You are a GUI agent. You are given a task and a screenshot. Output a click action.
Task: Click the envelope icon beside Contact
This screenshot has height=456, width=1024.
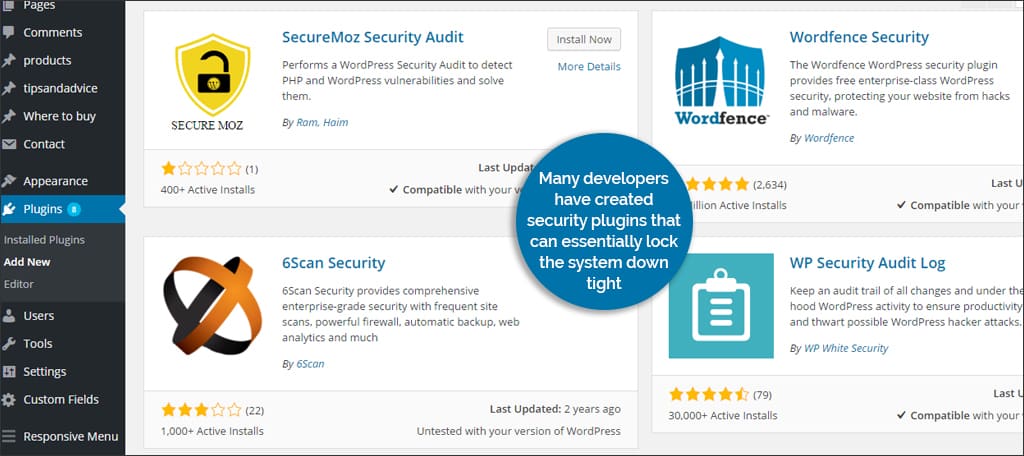pos(8,144)
